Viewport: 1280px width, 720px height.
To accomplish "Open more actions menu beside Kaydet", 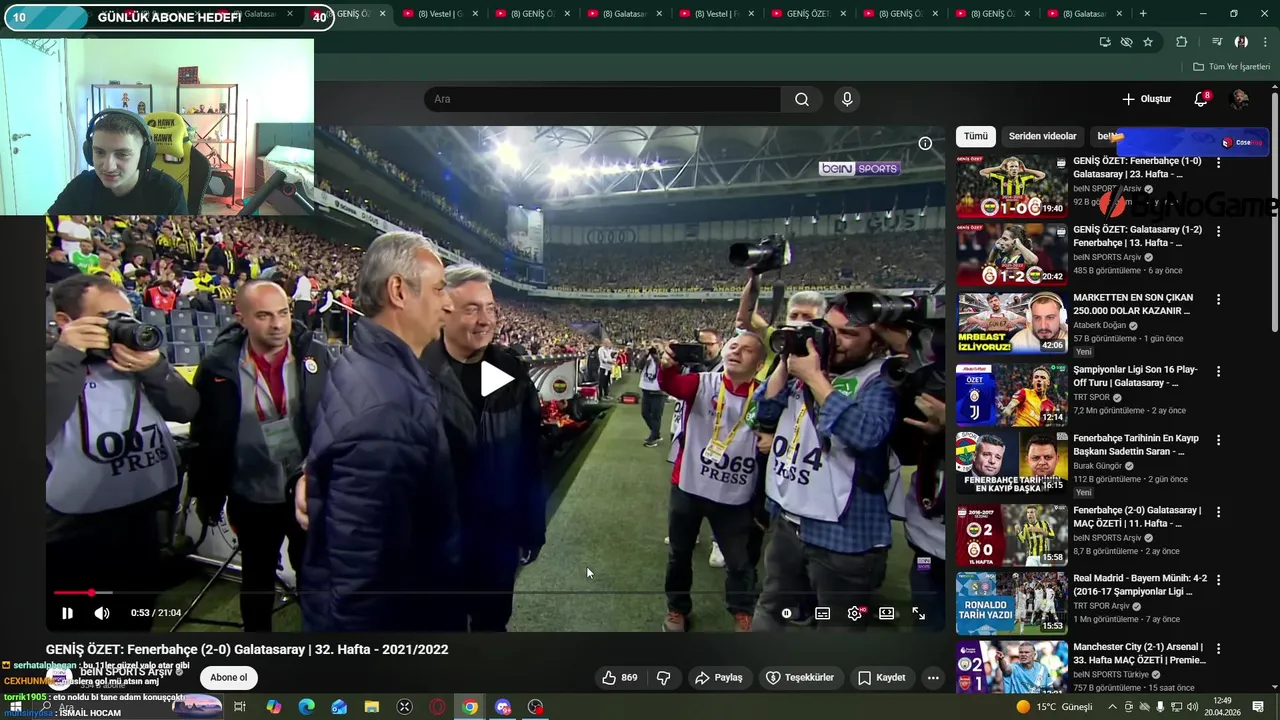I will click(933, 678).
